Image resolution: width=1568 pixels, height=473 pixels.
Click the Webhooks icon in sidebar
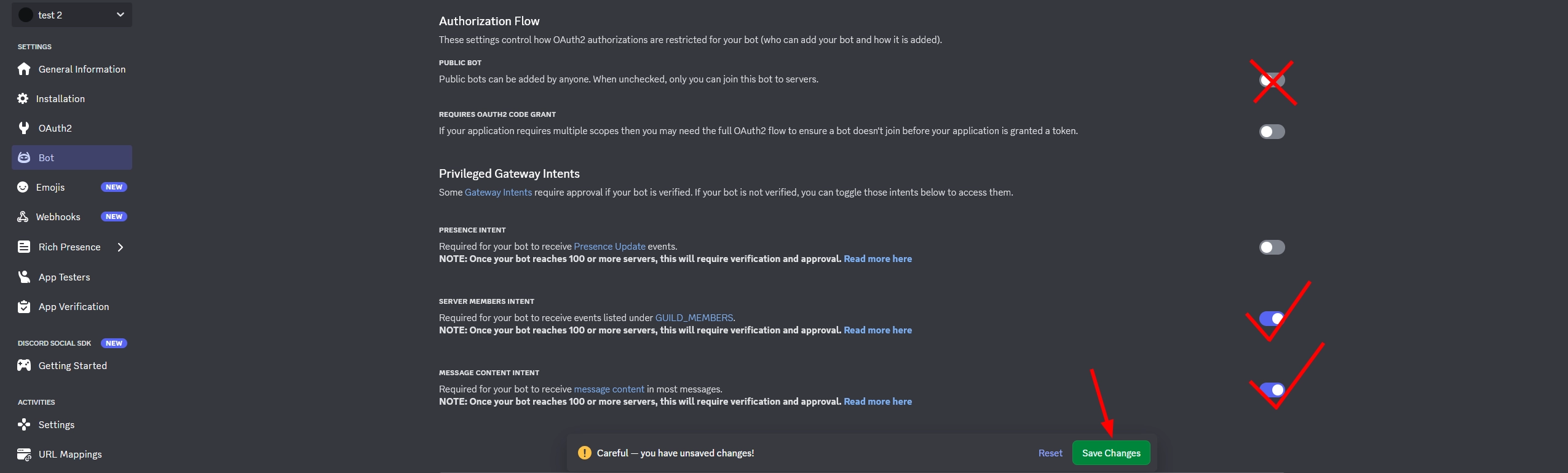click(x=23, y=217)
